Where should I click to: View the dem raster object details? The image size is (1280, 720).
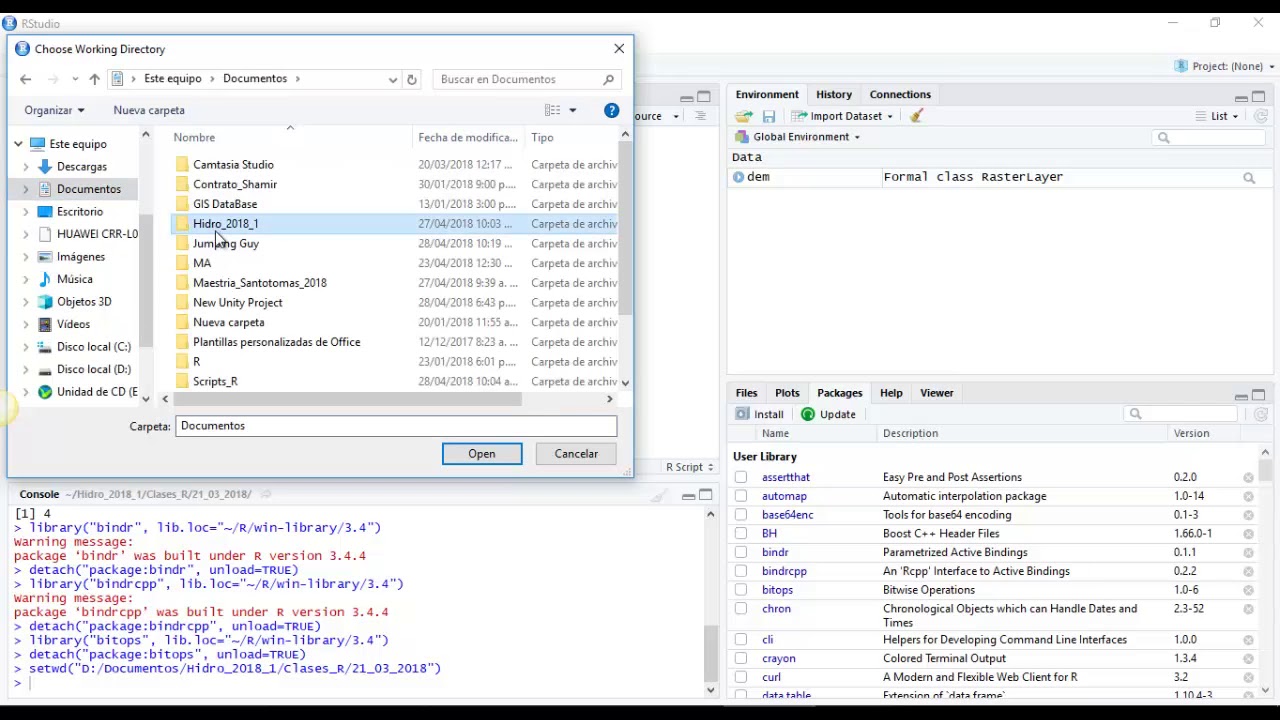click(1249, 178)
